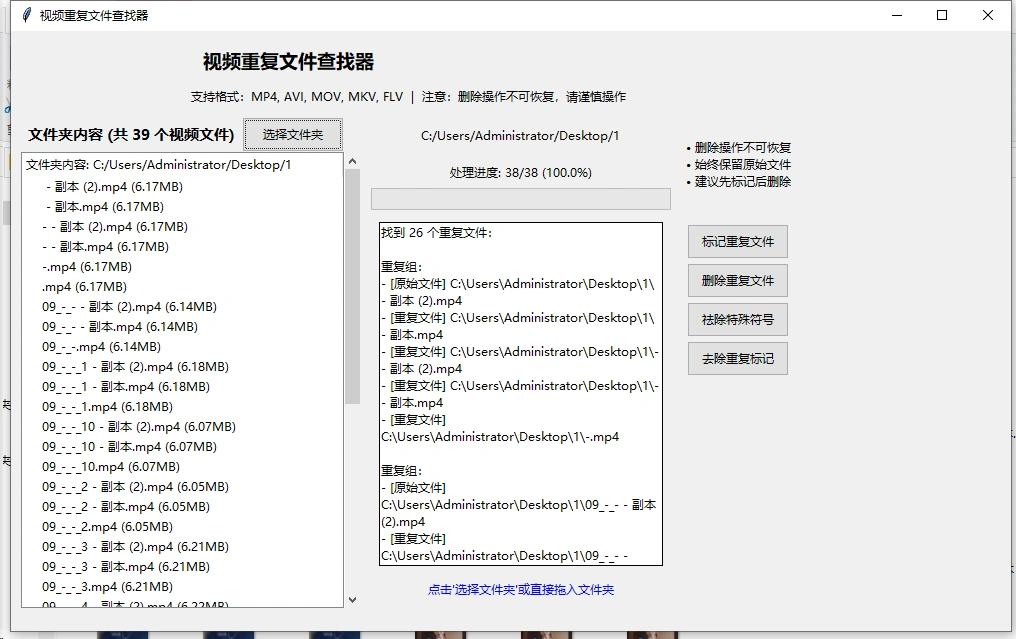Choose the 09_-_-_1.mp4 (6.18MB) entry

coord(107,407)
